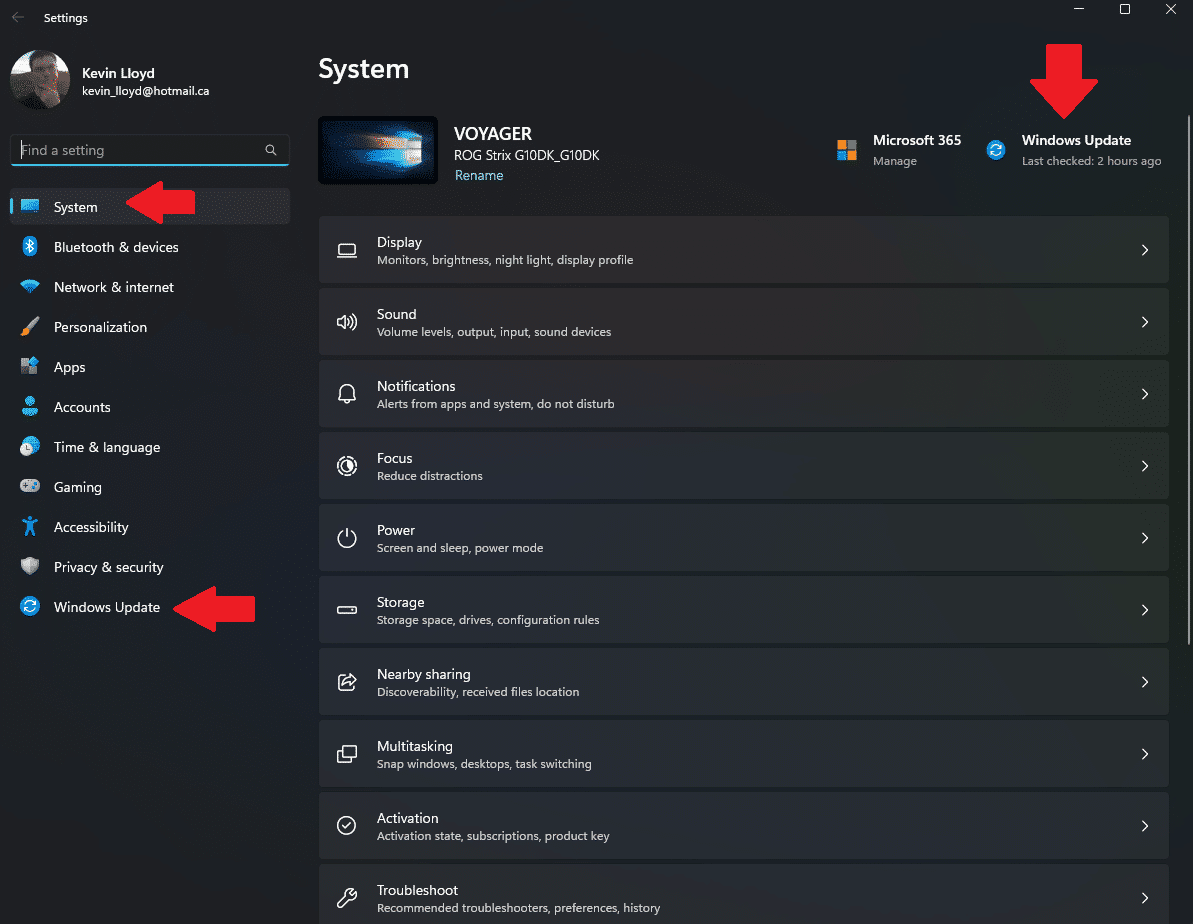Click the VOYAGER device wallpaper thumbnail
Viewport: 1193px width, 924px height.
tap(378, 150)
